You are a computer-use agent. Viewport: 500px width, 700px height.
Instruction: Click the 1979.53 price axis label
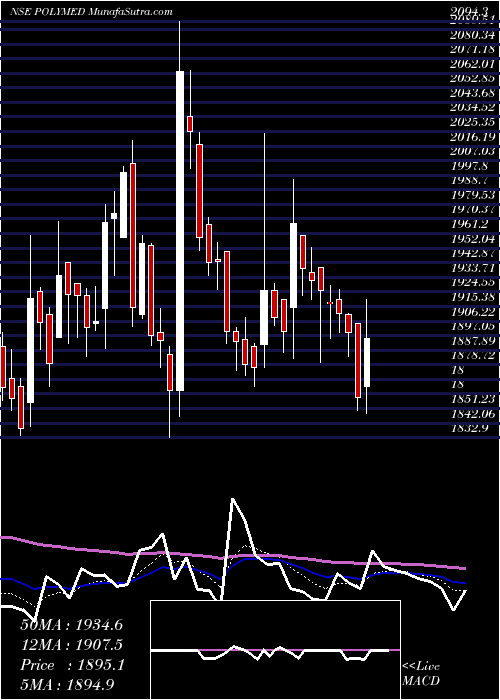tap(471, 195)
